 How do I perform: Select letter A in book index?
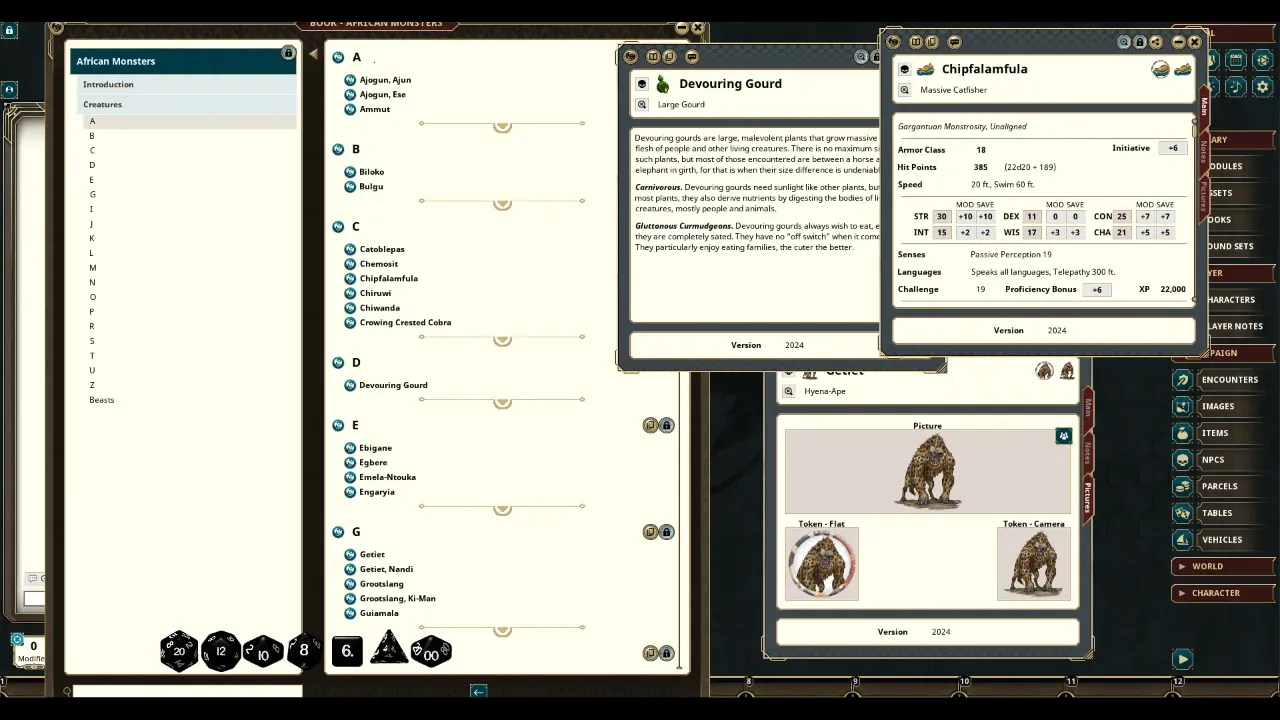pyautogui.click(x=190, y=121)
